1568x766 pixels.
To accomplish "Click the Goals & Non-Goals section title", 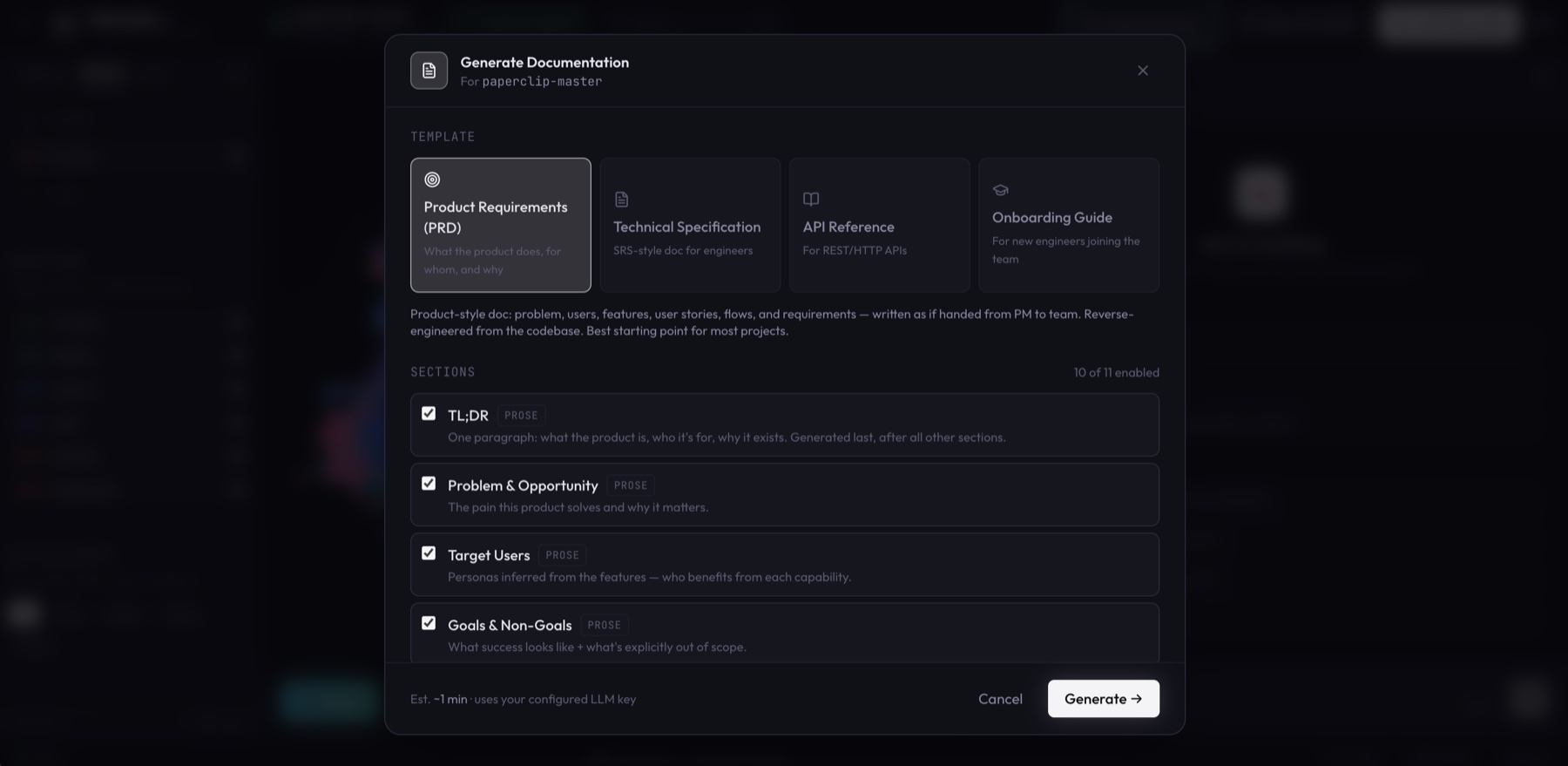I will pyautogui.click(x=510, y=625).
